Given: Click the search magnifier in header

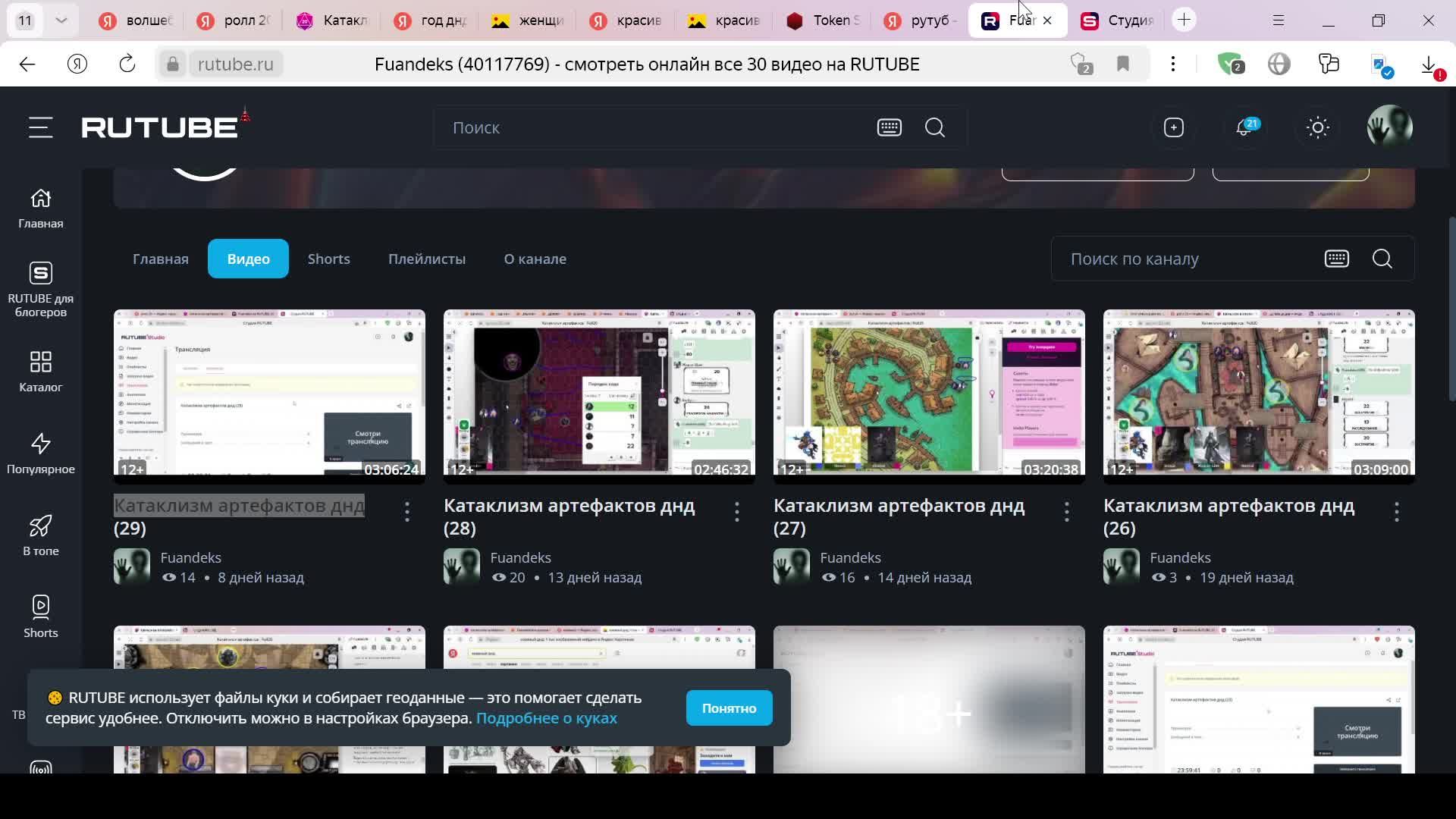Looking at the screenshot, I should tap(934, 127).
